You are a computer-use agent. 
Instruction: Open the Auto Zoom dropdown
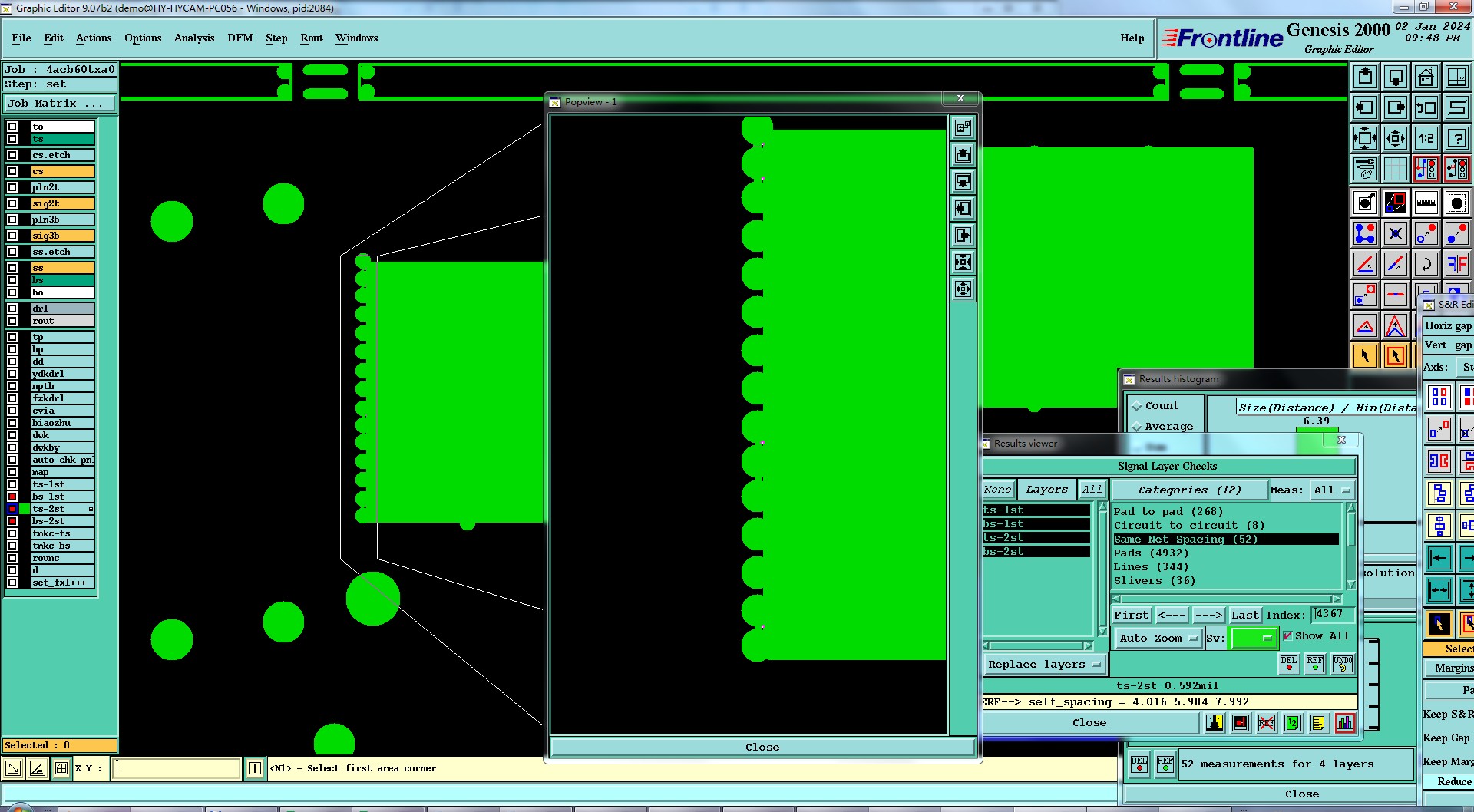point(1158,638)
